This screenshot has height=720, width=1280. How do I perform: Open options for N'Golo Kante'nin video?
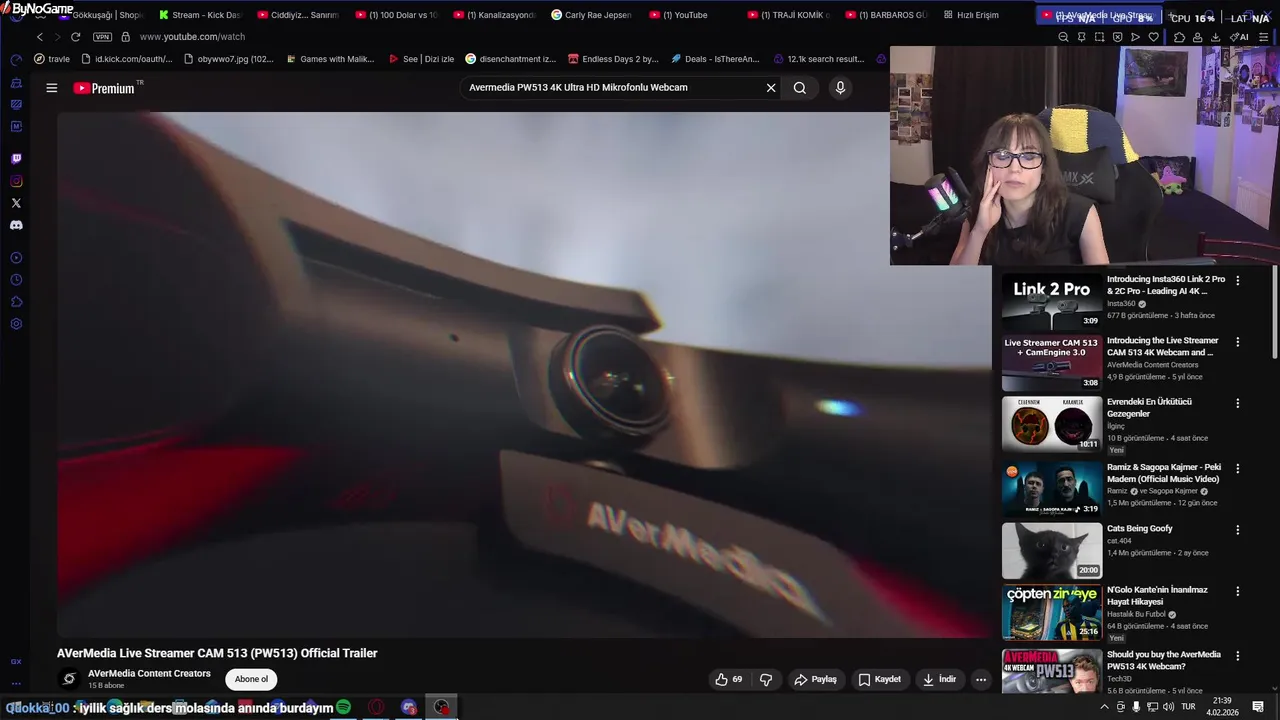point(1237,591)
